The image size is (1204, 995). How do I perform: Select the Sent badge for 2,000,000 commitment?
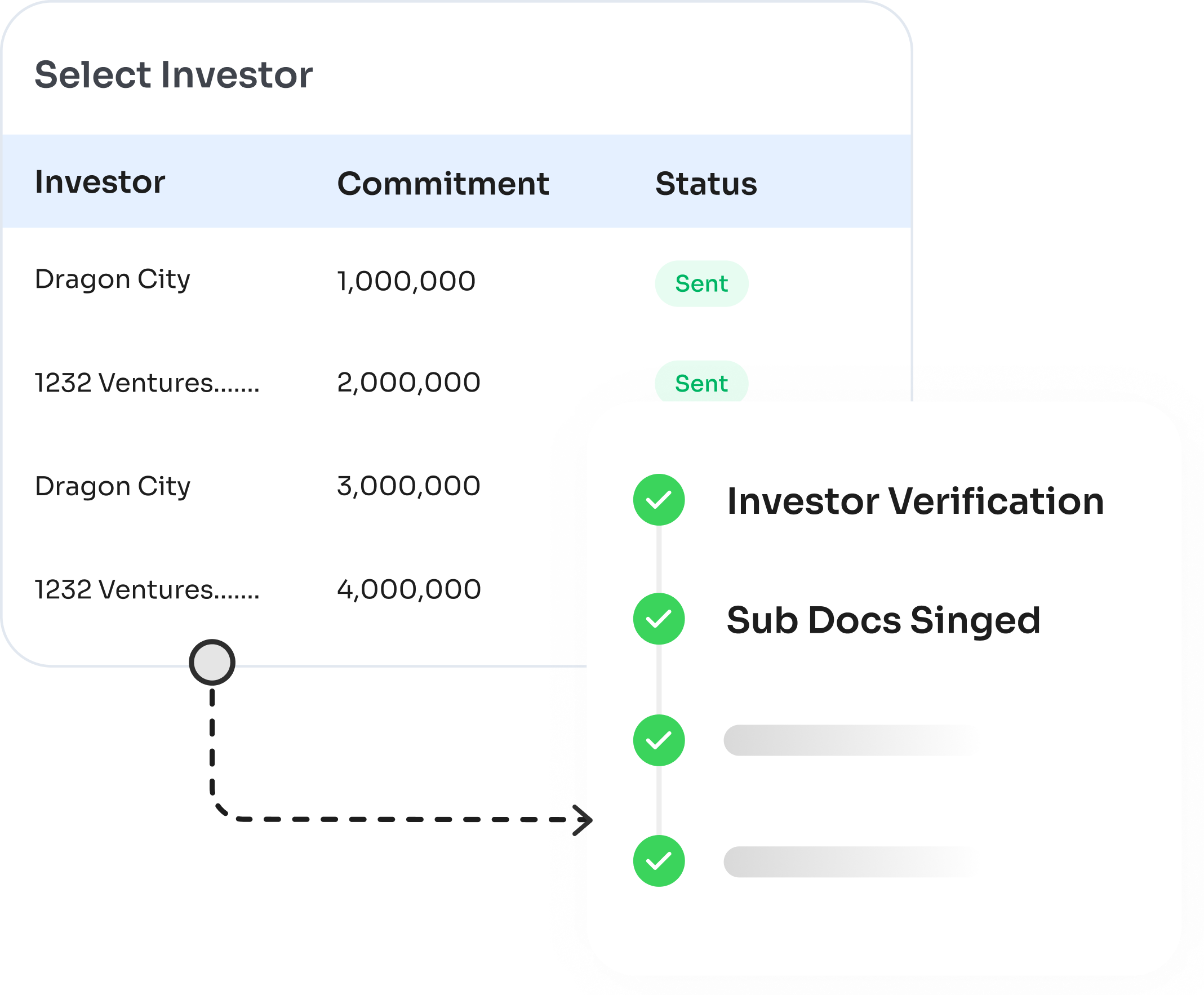pos(701,382)
